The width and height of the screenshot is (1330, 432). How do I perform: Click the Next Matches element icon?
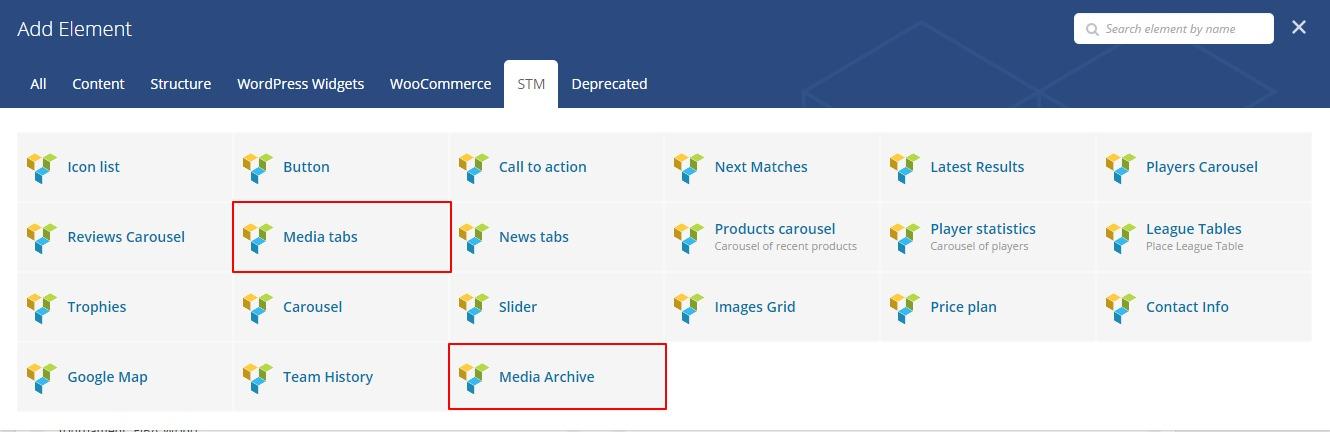[x=689, y=167]
